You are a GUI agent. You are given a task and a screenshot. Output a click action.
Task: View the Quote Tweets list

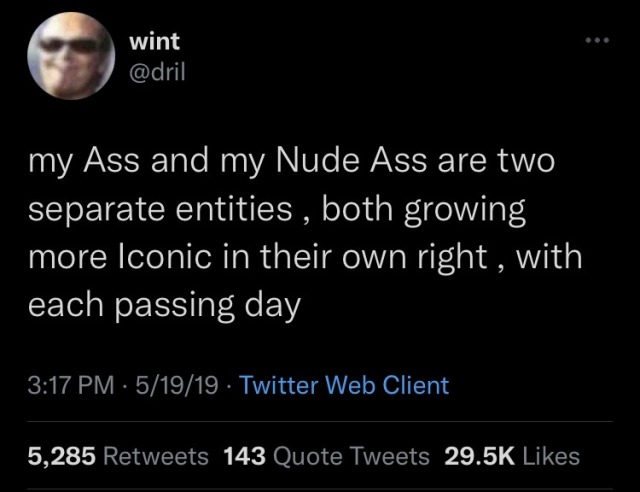pyautogui.click(x=351, y=456)
